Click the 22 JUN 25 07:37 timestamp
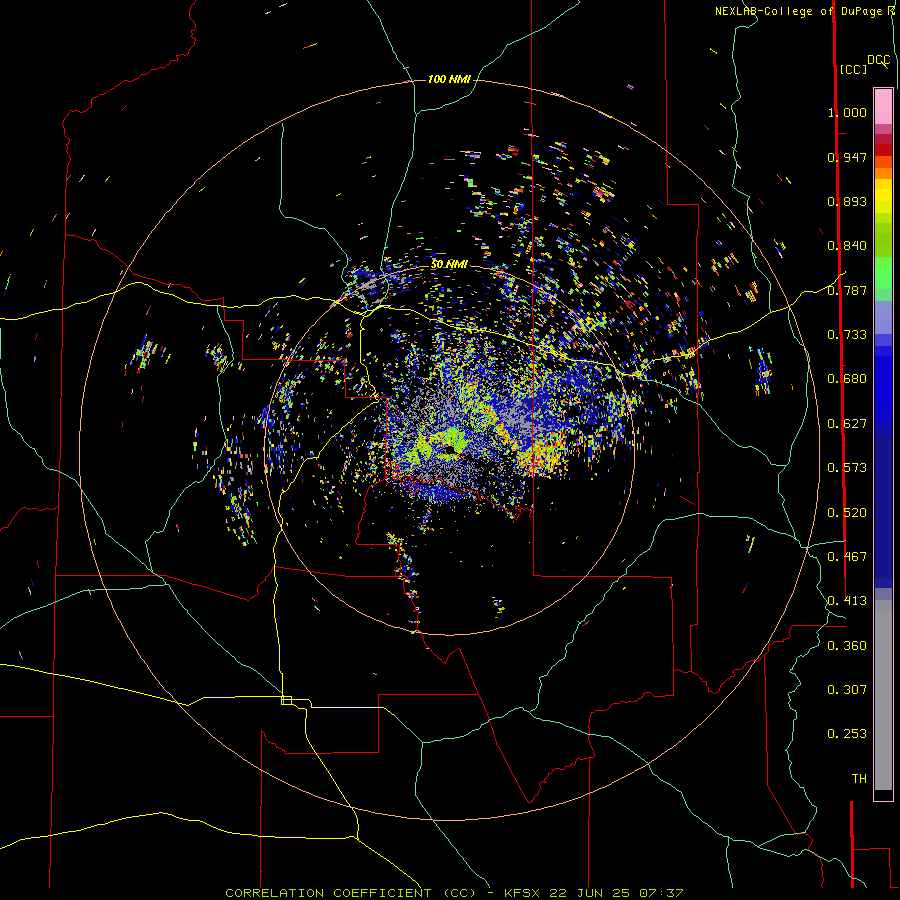Screen dimensions: 900x900 click(616, 893)
